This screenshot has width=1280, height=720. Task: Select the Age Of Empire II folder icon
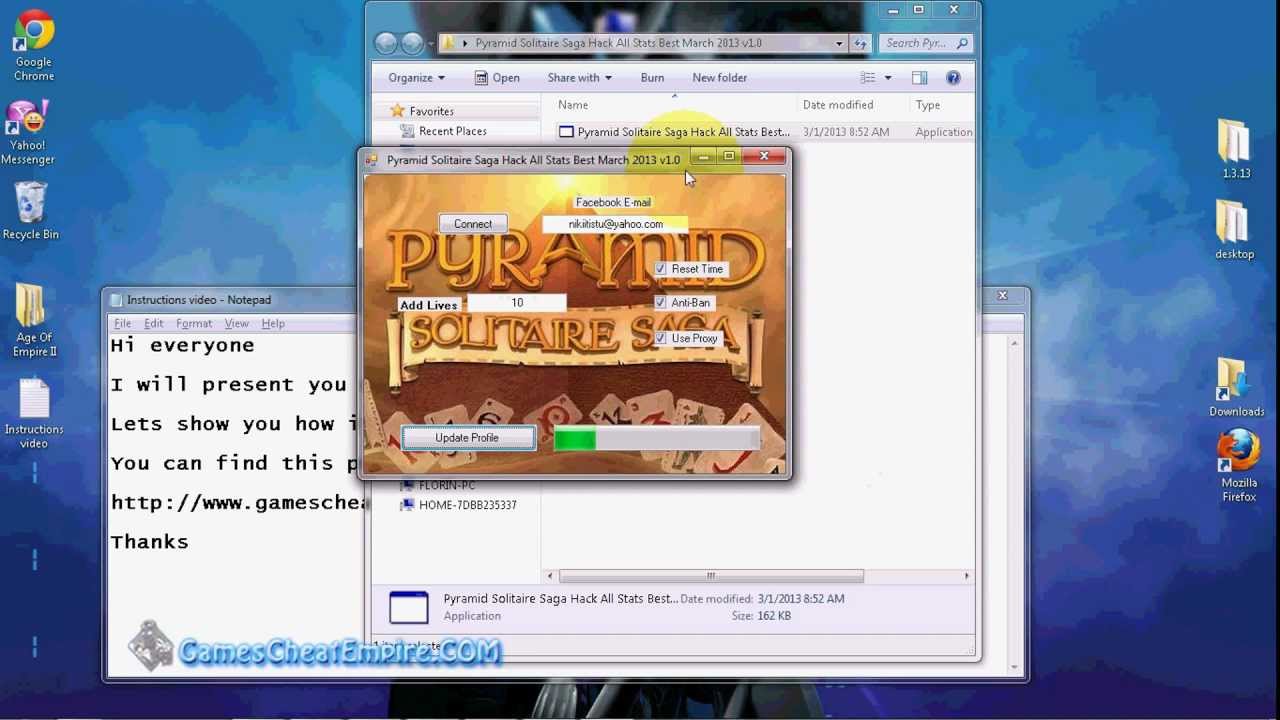point(33,320)
